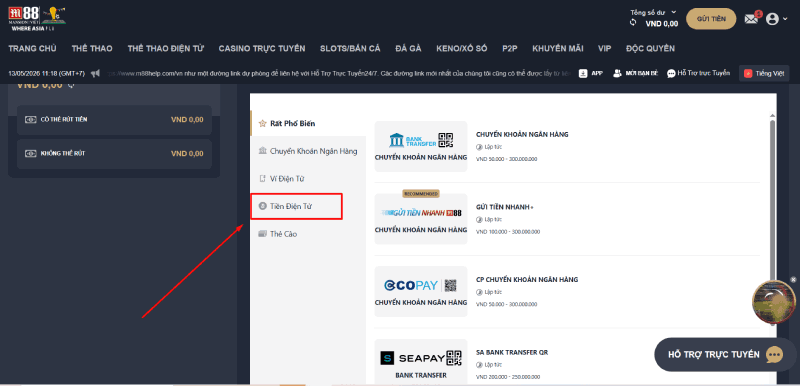The height and width of the screenshot is (386, 800).
Task: Open the user account avatar menu
Action: (x=772, y=19)
